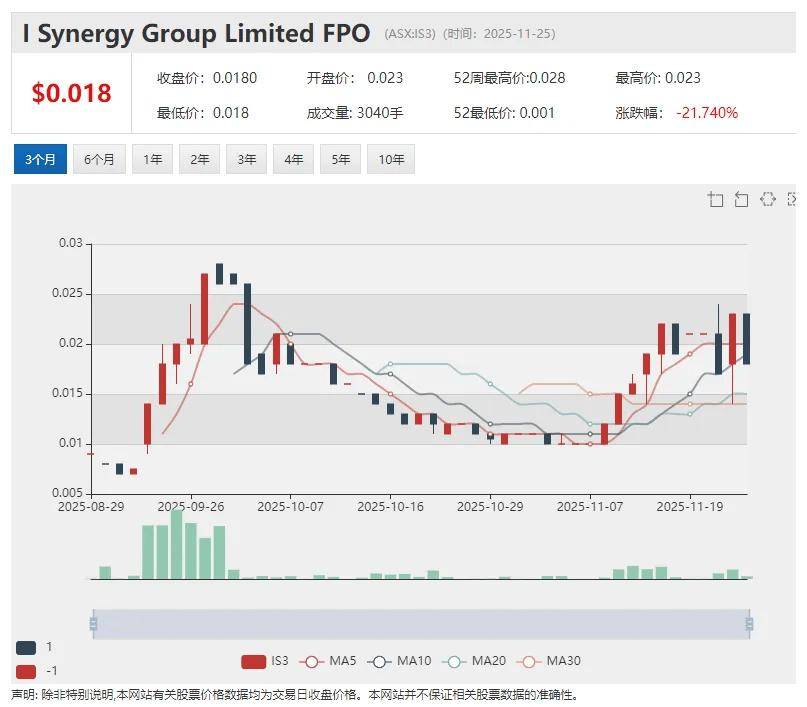
Task: Click the 0.015 y-axis label
Action: [67, 393]
